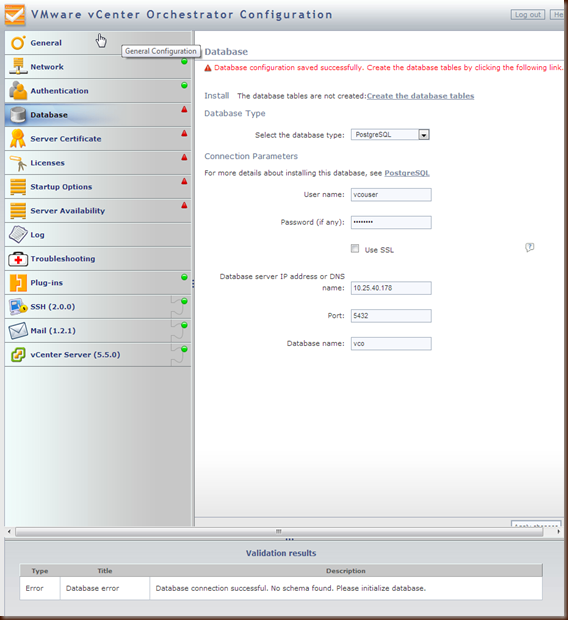Click the Title column header
The width and height of the screenshot is (568, 620).
[105, 571]
